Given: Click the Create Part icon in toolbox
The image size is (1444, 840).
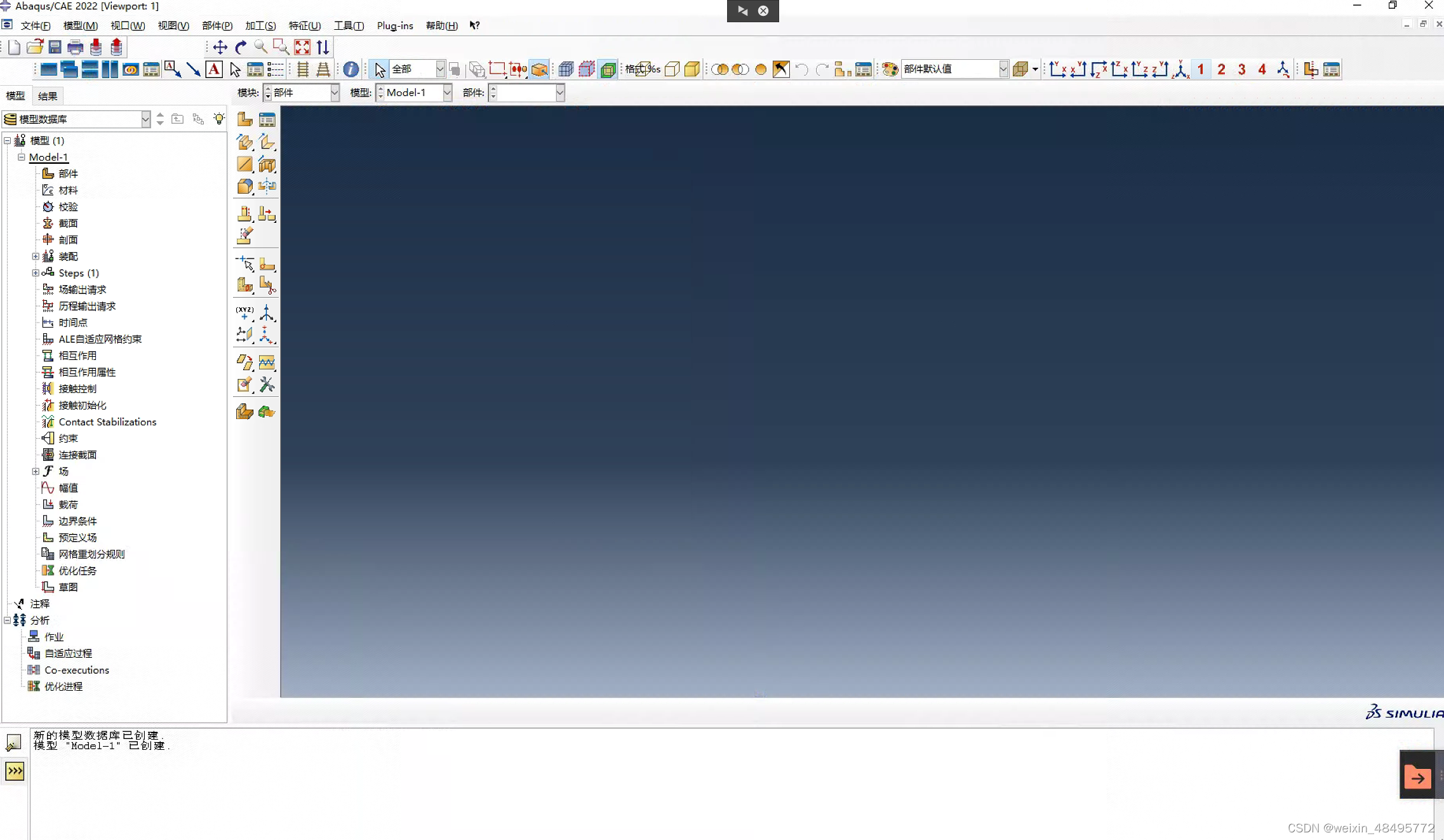Looking at the screenshot, I should [244, 119].
